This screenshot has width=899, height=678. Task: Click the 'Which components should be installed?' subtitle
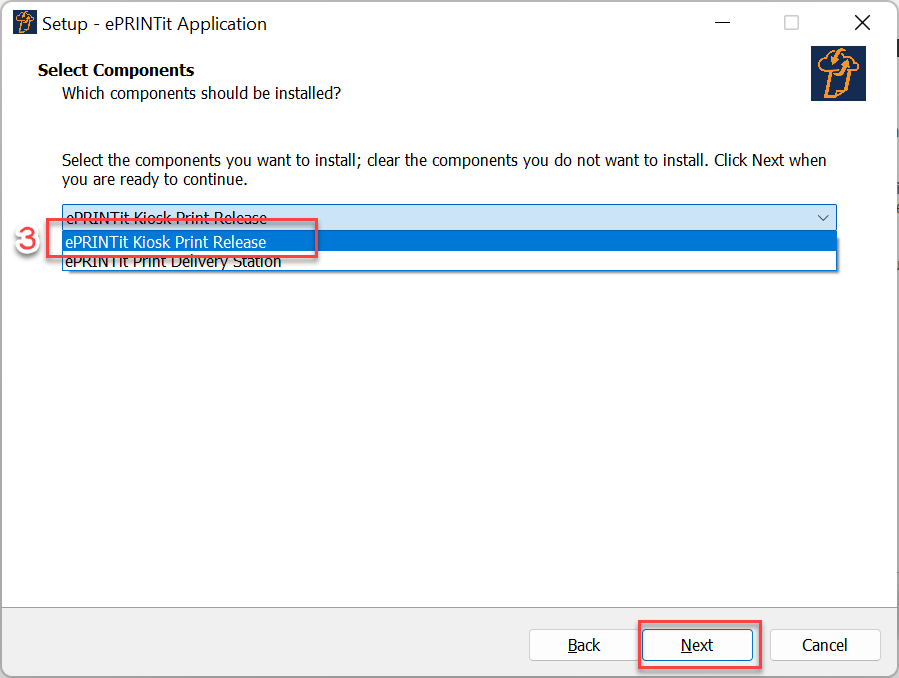(201, 93)
